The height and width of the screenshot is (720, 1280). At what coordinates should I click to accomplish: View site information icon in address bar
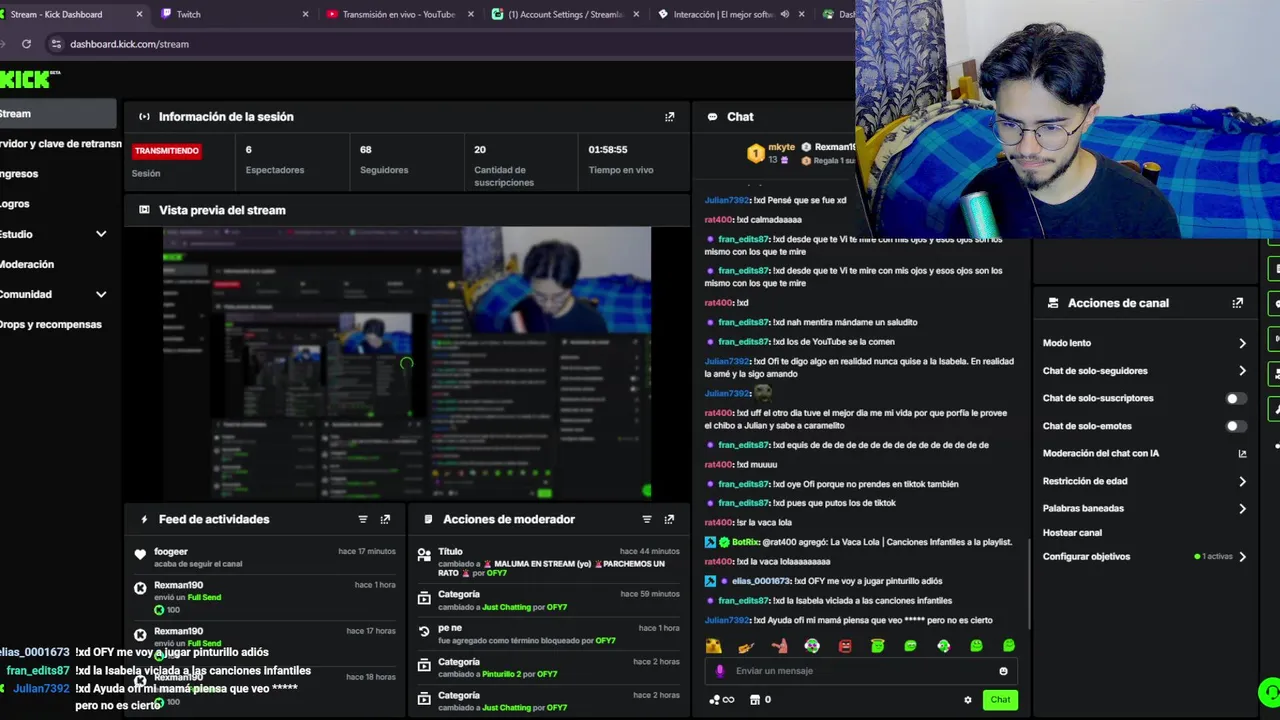pos(56,44)
